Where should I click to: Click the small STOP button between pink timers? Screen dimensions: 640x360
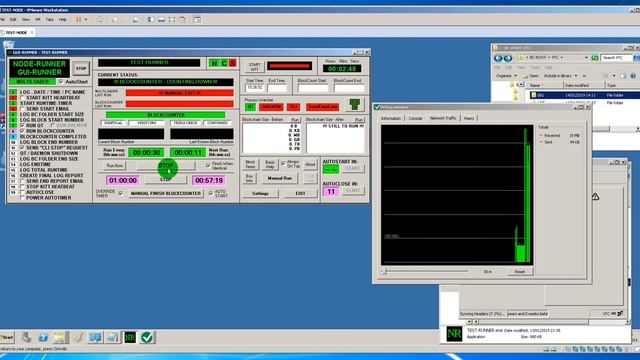coord(166,180)
